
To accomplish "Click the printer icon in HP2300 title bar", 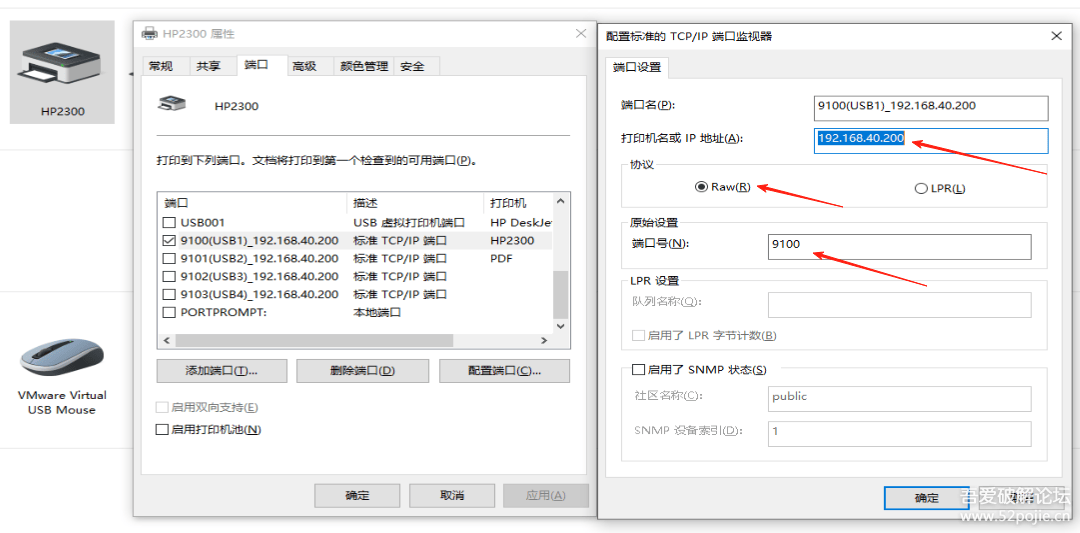I will coord(150,33).
